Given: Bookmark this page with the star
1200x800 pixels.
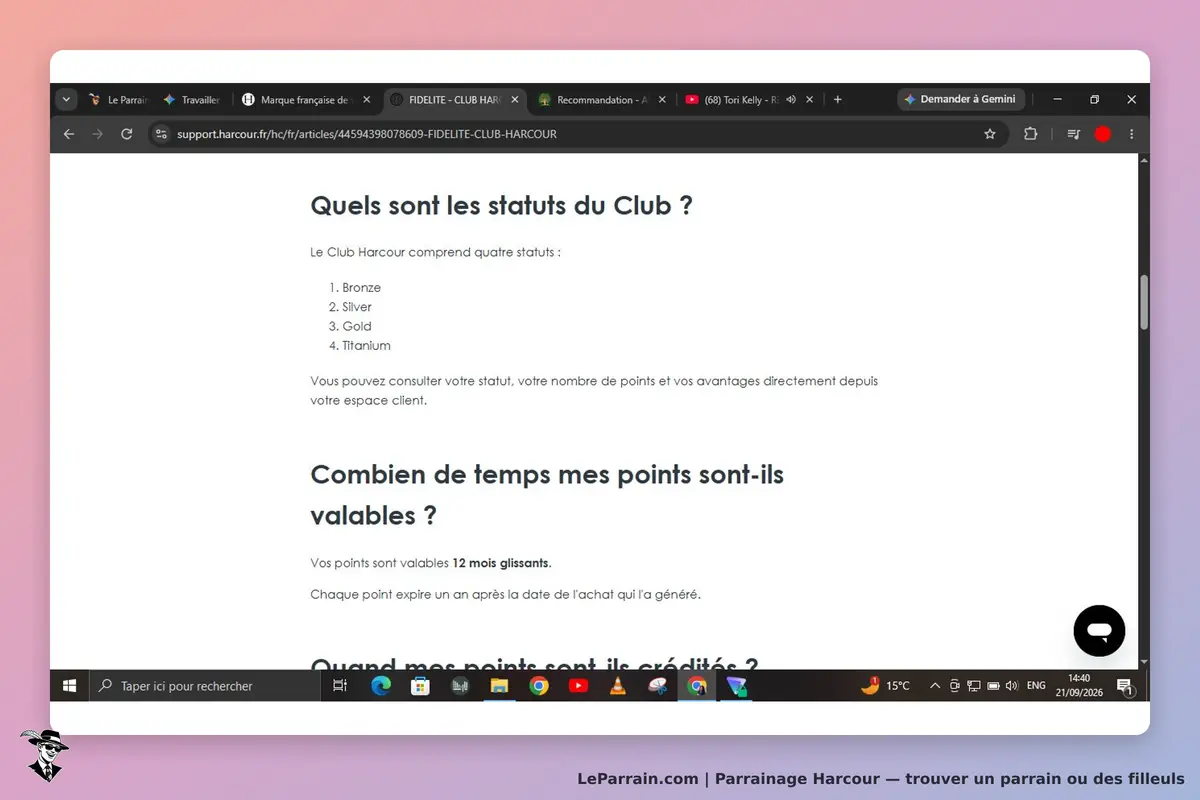Looking at the screenshot, I should tap(990, 134).
